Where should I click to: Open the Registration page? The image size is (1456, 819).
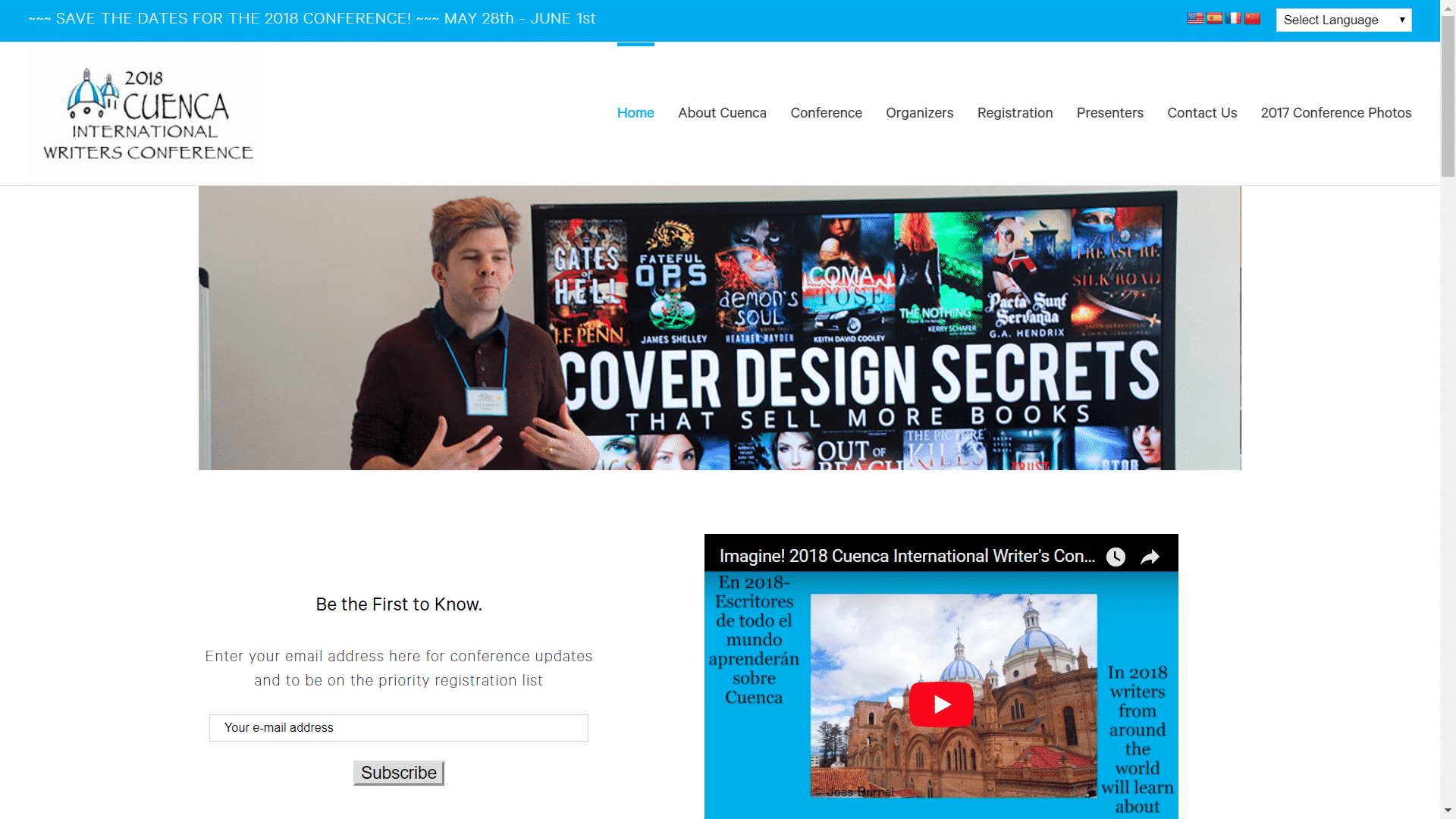point(1015,113)
